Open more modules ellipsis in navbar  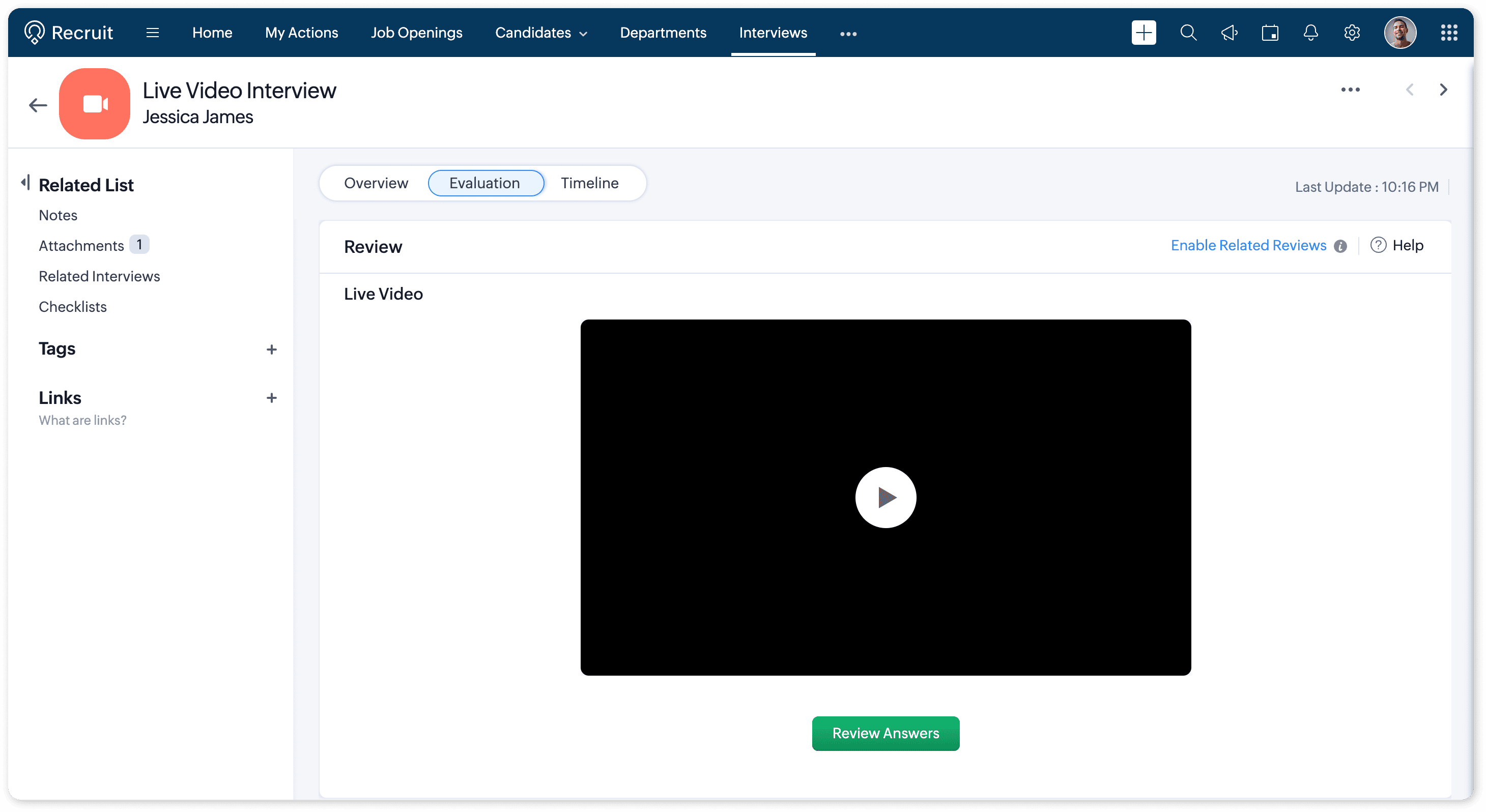pos(848,34)
